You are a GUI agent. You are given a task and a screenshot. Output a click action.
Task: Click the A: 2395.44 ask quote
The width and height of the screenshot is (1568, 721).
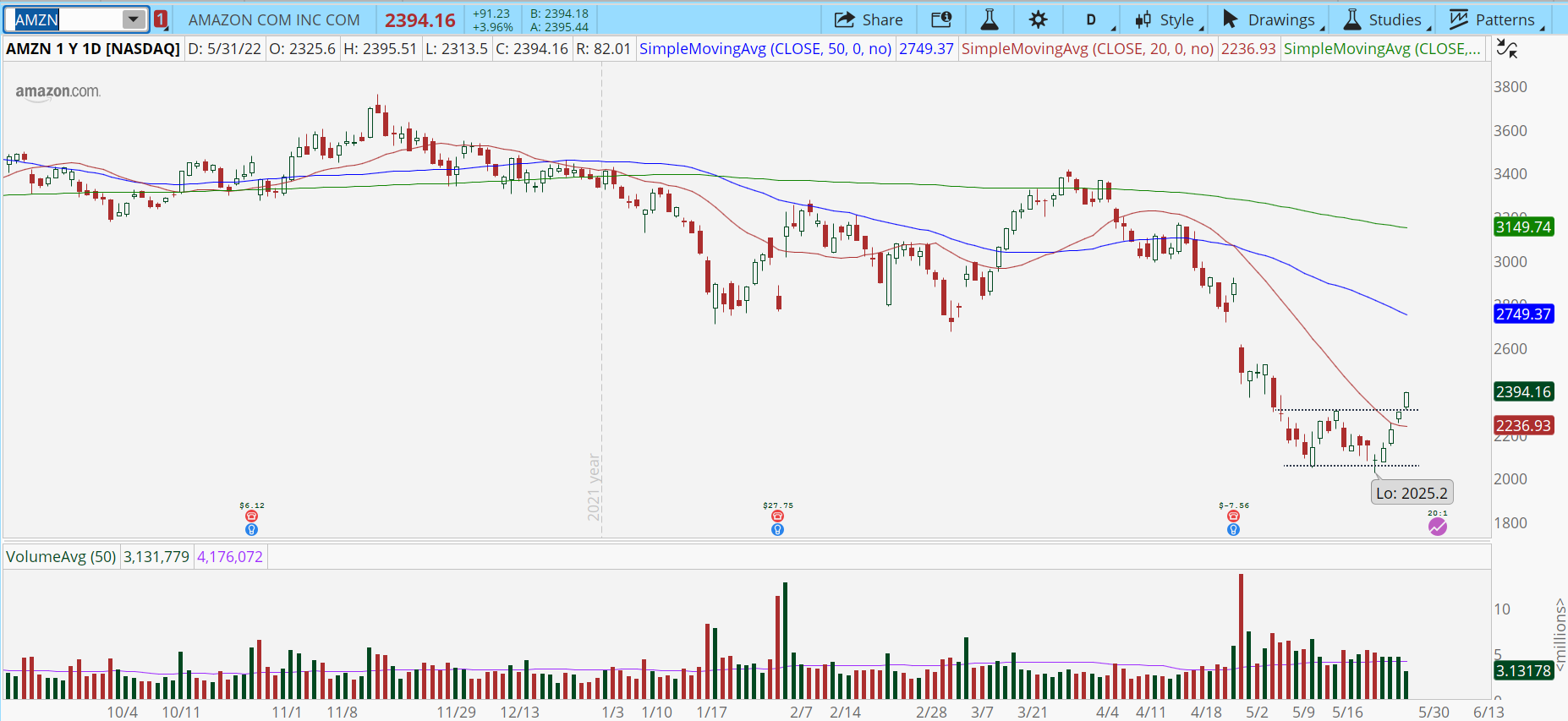(x=559, y=27)
